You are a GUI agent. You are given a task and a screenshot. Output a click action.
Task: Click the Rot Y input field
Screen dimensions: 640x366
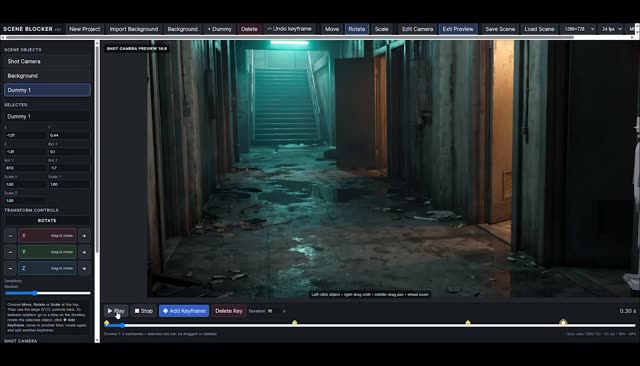(25, 168)
